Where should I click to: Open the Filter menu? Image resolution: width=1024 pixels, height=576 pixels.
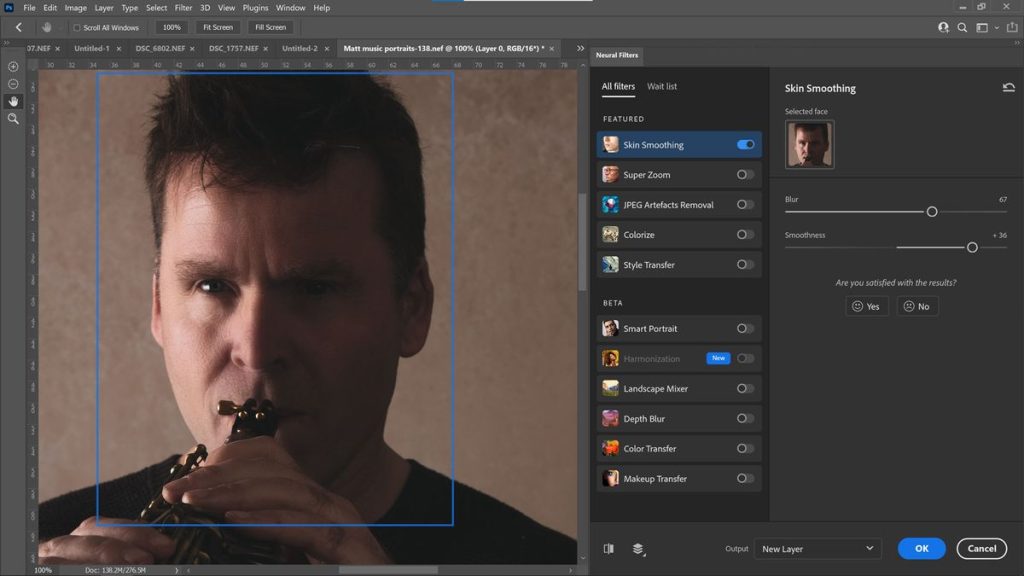[x=183, y=8]
